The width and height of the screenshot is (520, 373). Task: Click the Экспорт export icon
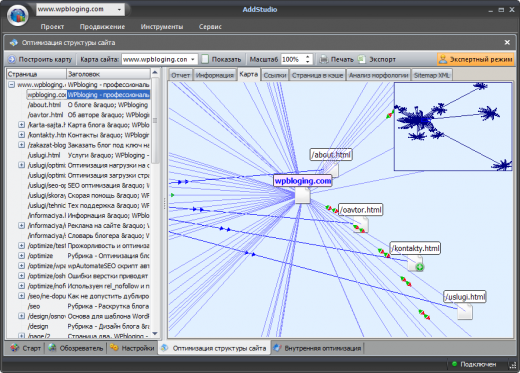point(362,59)
